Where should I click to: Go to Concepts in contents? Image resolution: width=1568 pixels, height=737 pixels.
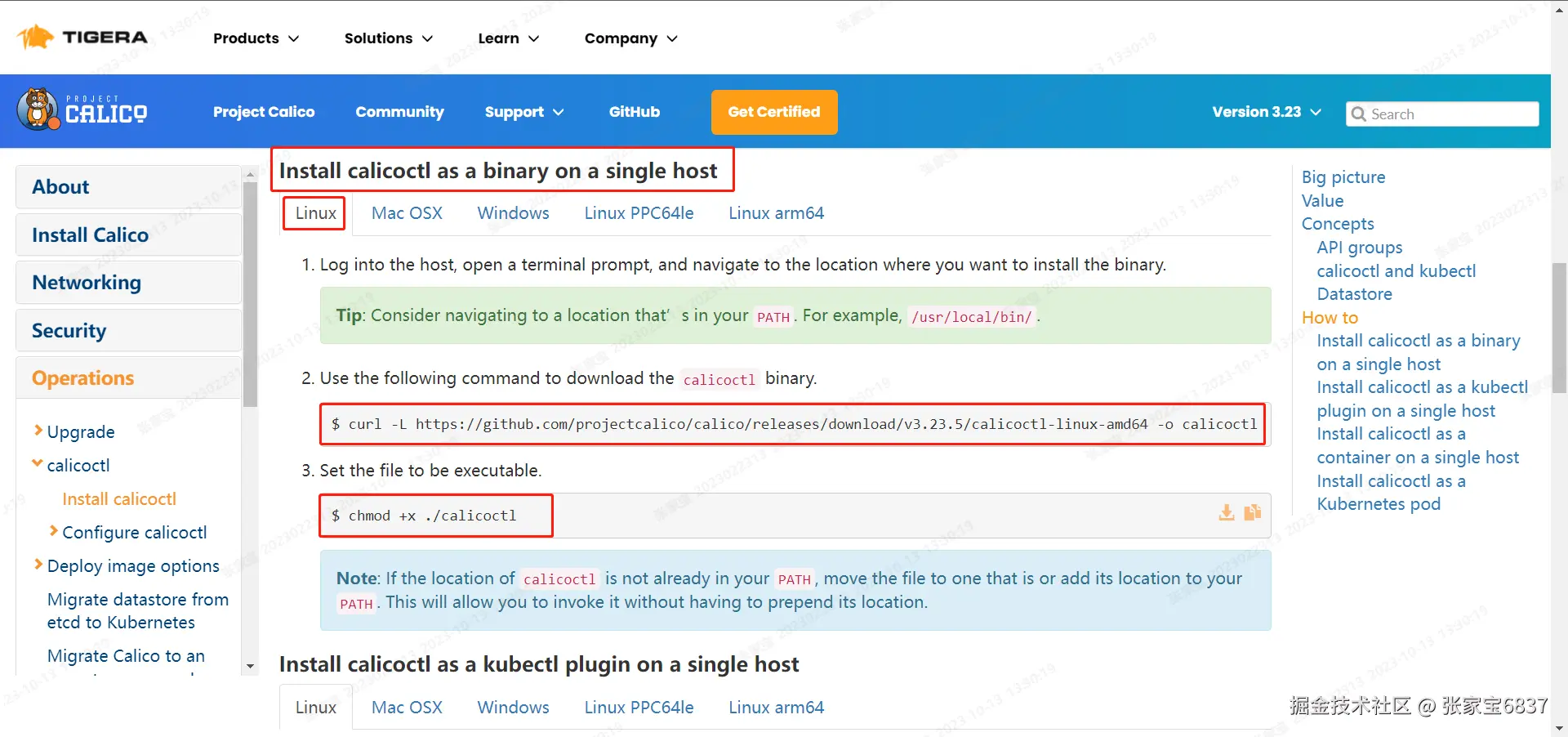pyautogui.click(x=1338, y=224)
